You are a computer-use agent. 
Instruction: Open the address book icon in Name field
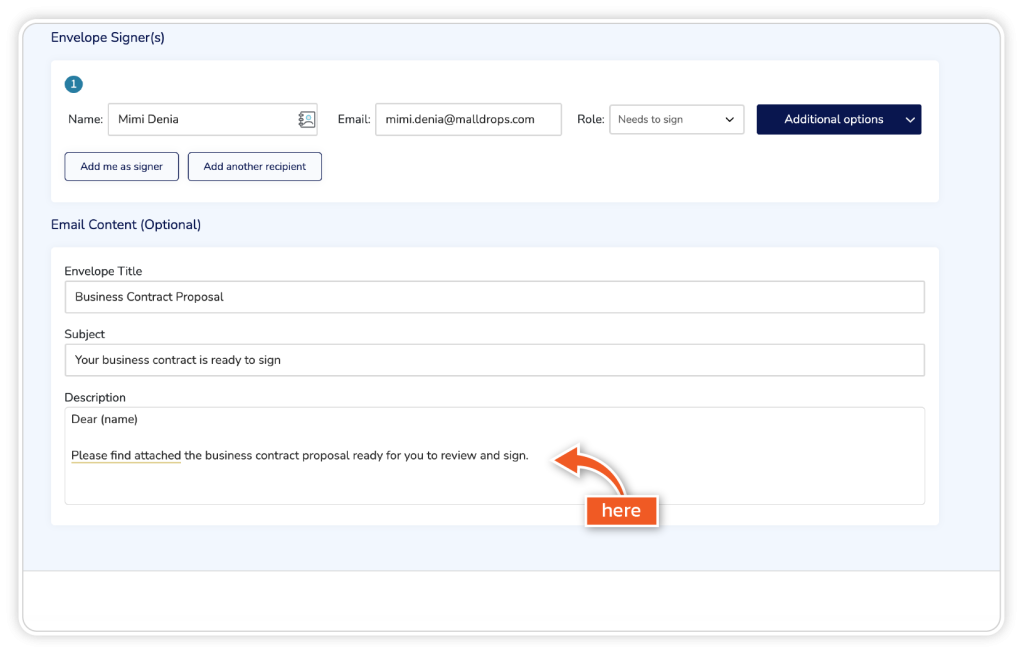(x=307, y=119)
